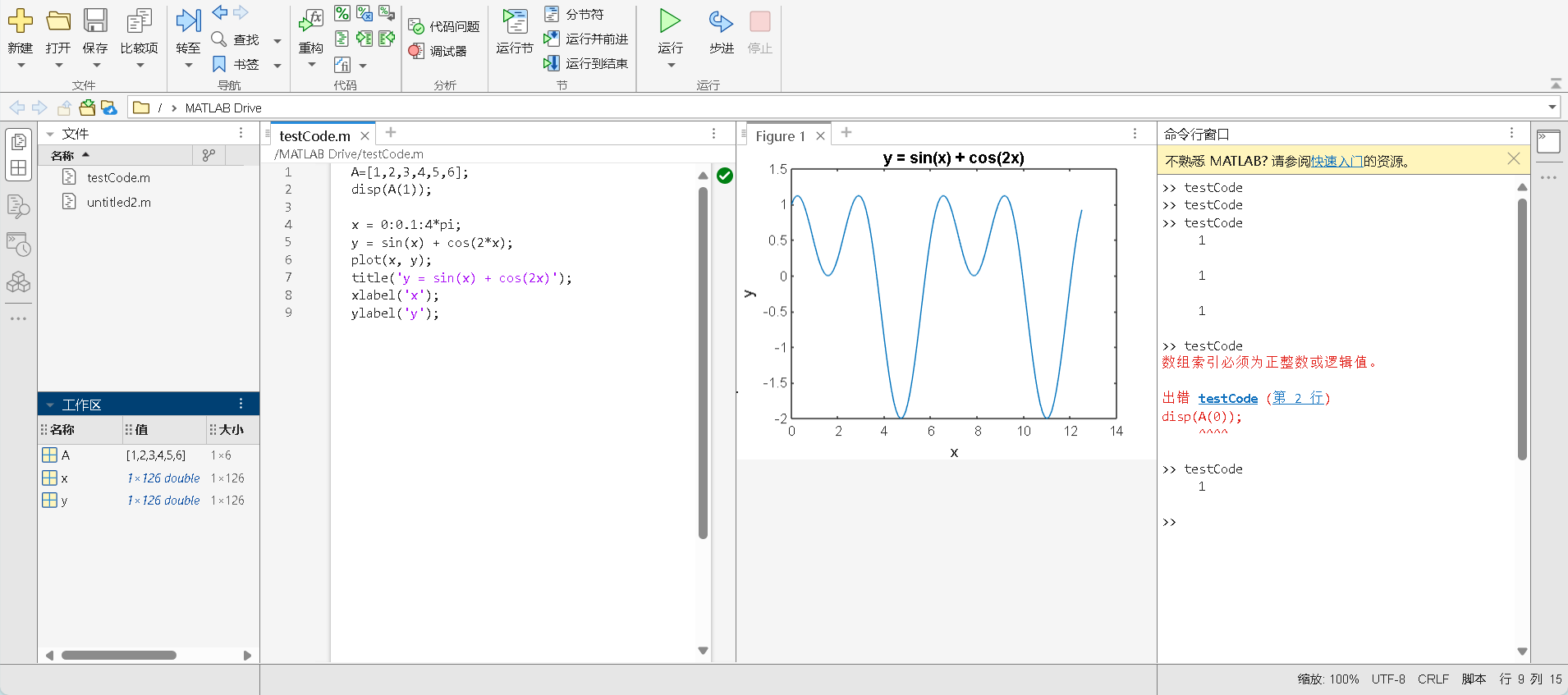Toggle the command window sidebar icon at right
This screenshot has height=695, width=1568.
coord(1548,142)
